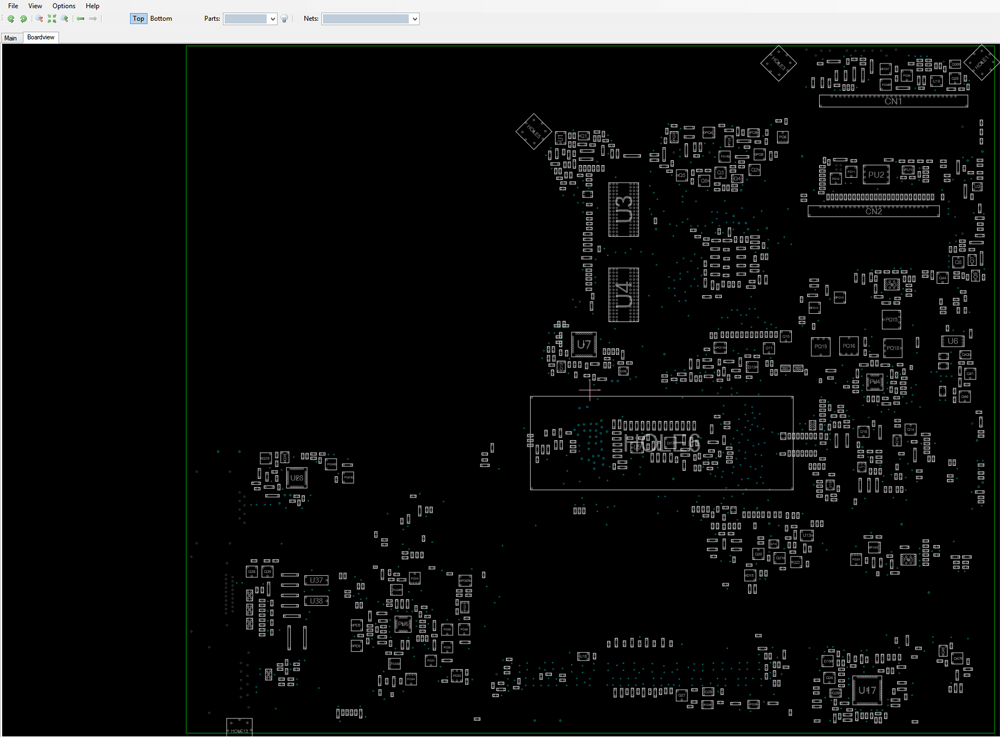Screen dimensions: 1000x737
Task: Open the Help menu
Action: (92, 6)
